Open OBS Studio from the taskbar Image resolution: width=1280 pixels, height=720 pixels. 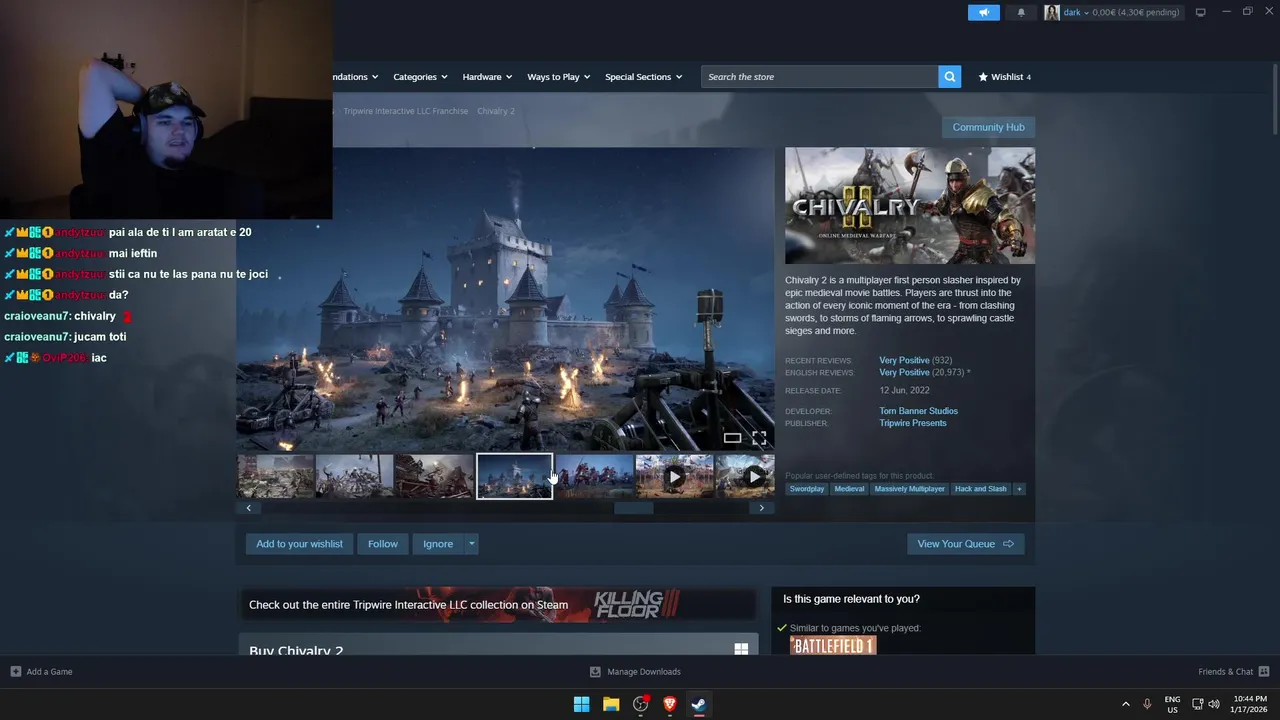[x=641, y=704]
